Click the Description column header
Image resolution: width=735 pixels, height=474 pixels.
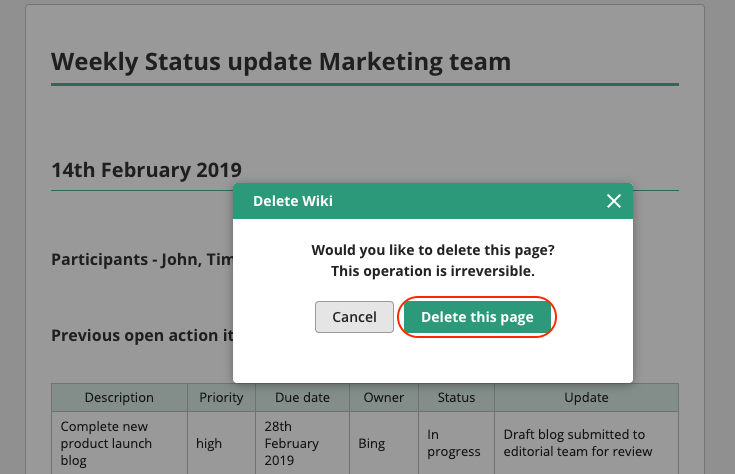119,397
